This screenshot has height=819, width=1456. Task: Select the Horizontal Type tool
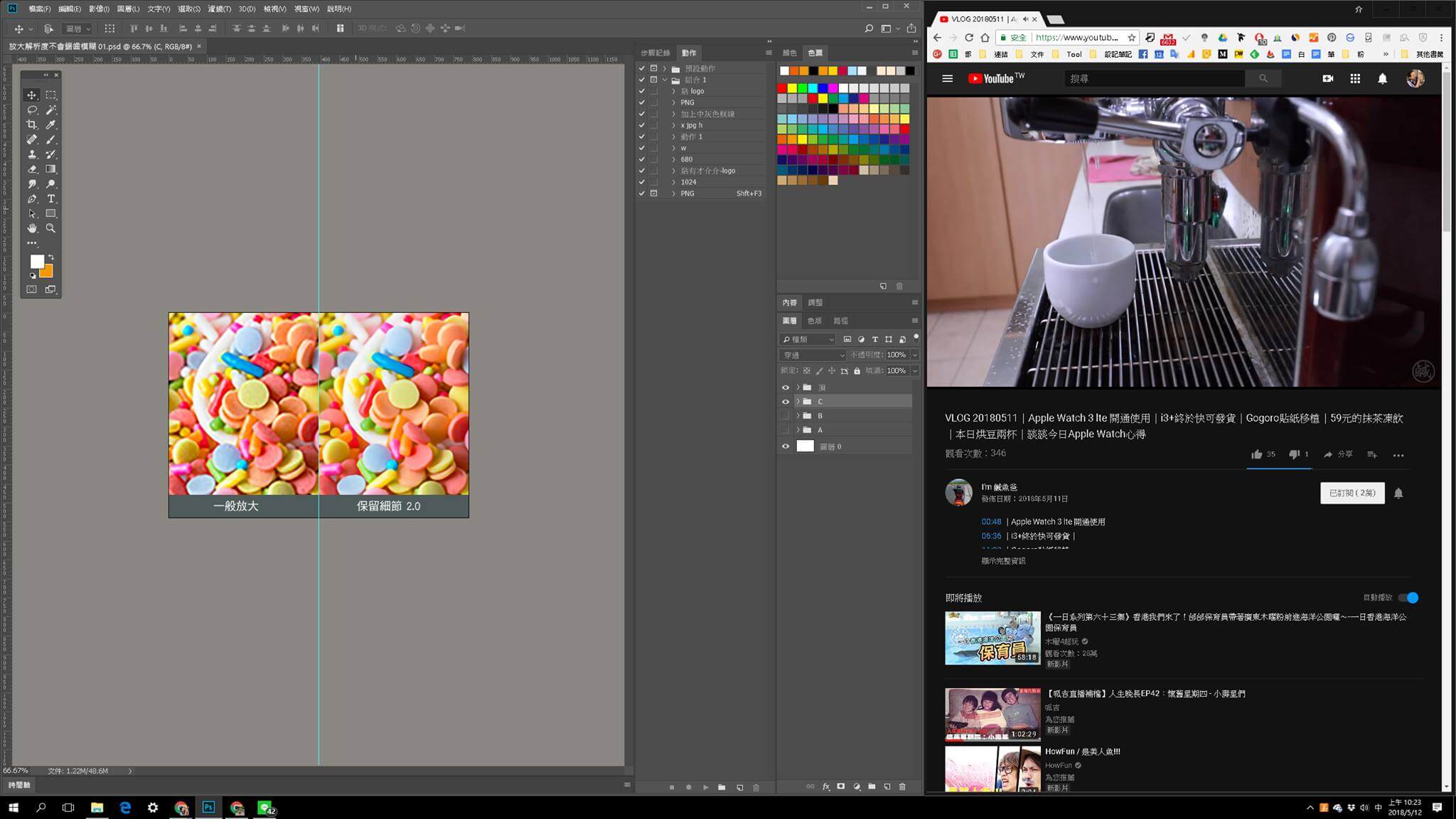tap(51, 199)
